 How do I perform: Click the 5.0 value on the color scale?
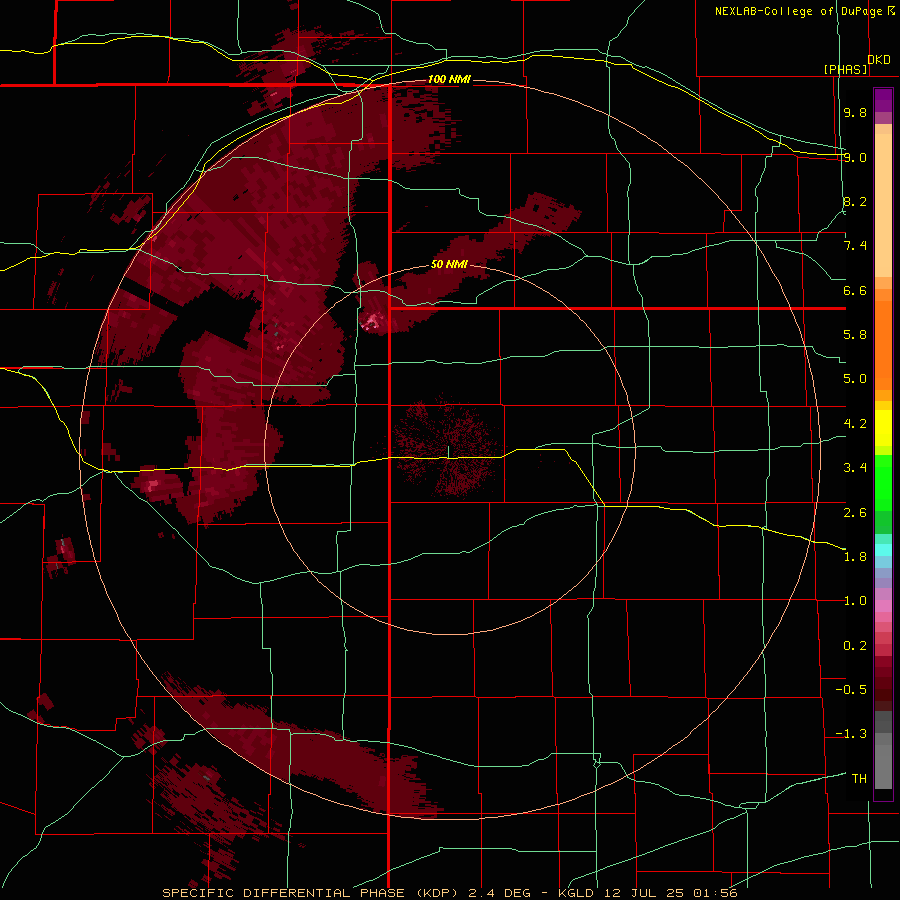[x=855, y=379]
